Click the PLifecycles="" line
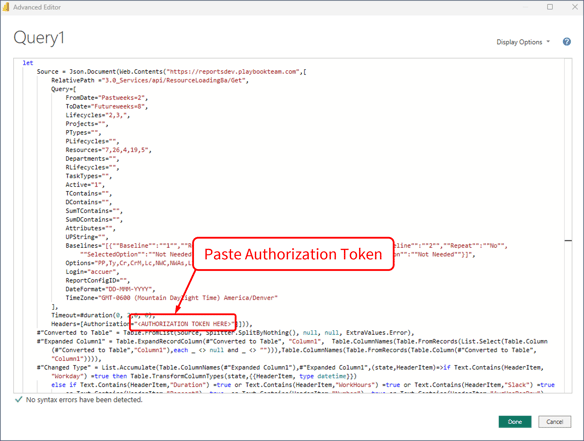The width and height of the screenshot is (584, 441). pos(92,141)
